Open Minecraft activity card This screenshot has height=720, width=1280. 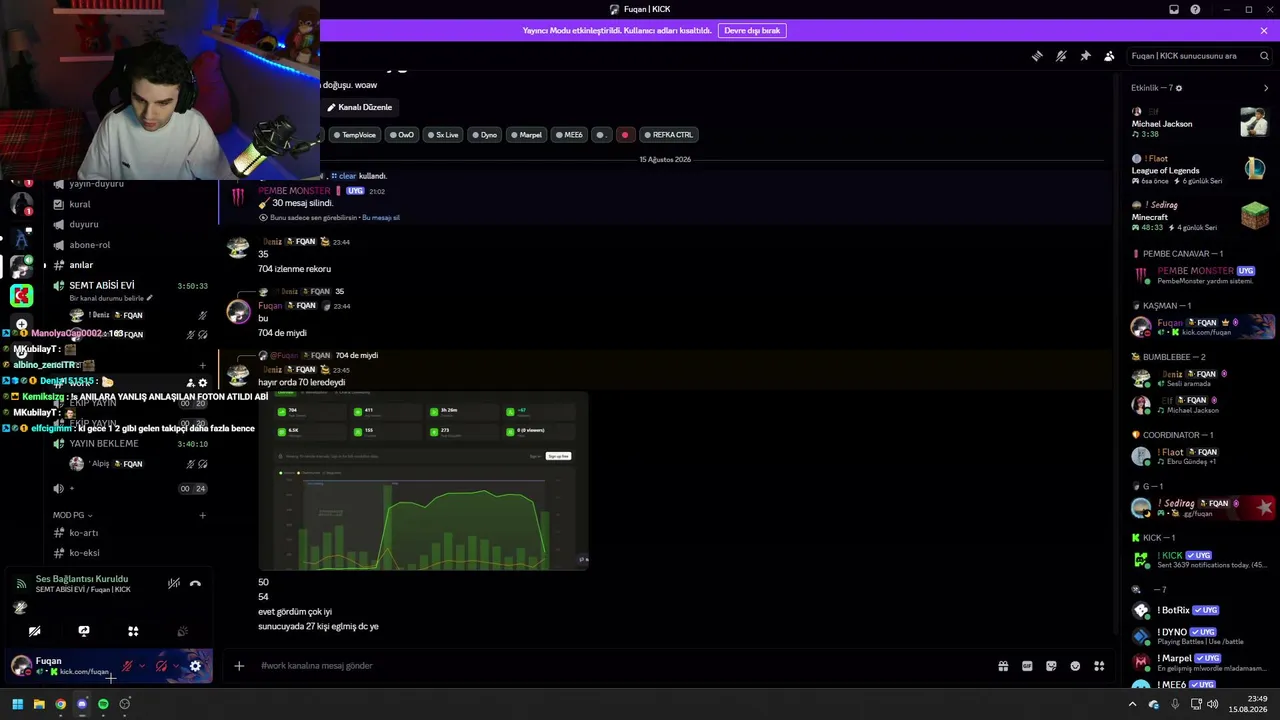[x=1200, y=215]
